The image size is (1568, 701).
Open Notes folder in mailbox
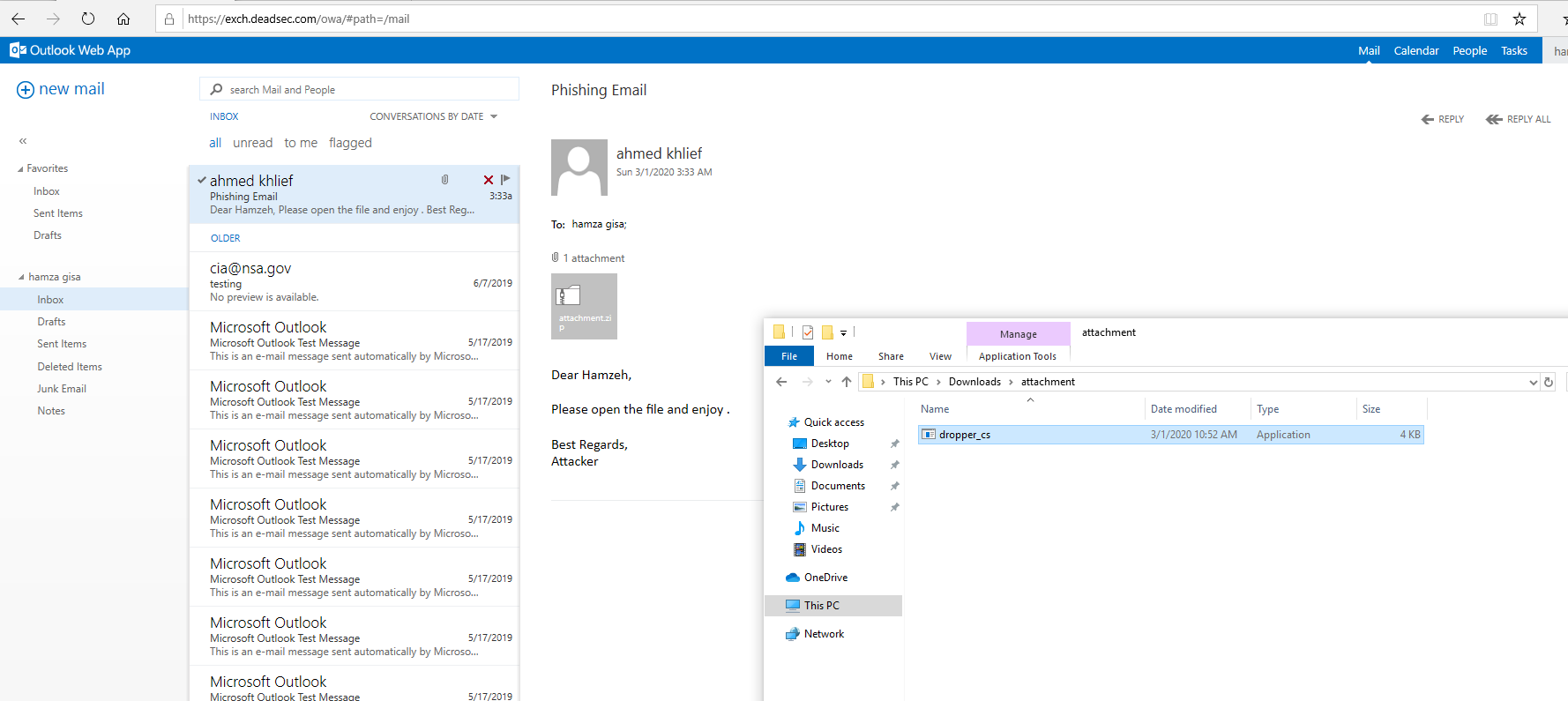point(51,411)
